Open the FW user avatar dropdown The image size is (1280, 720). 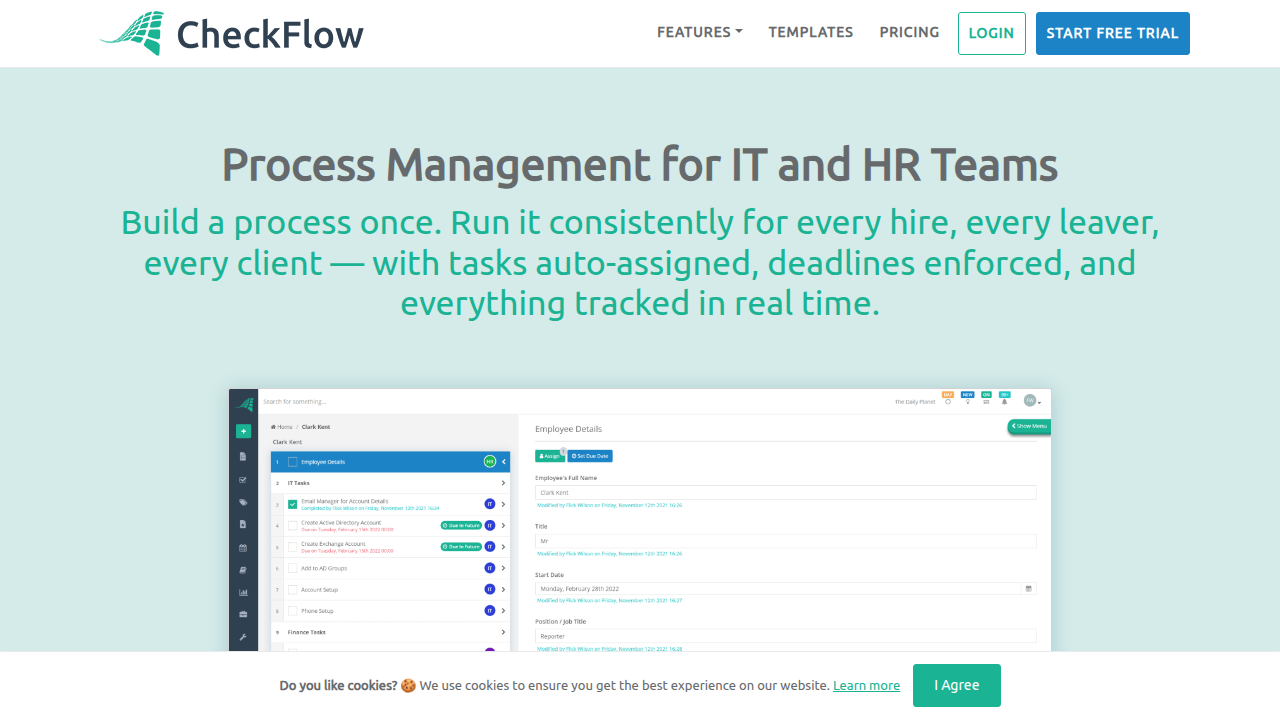tap(1032, 400)
